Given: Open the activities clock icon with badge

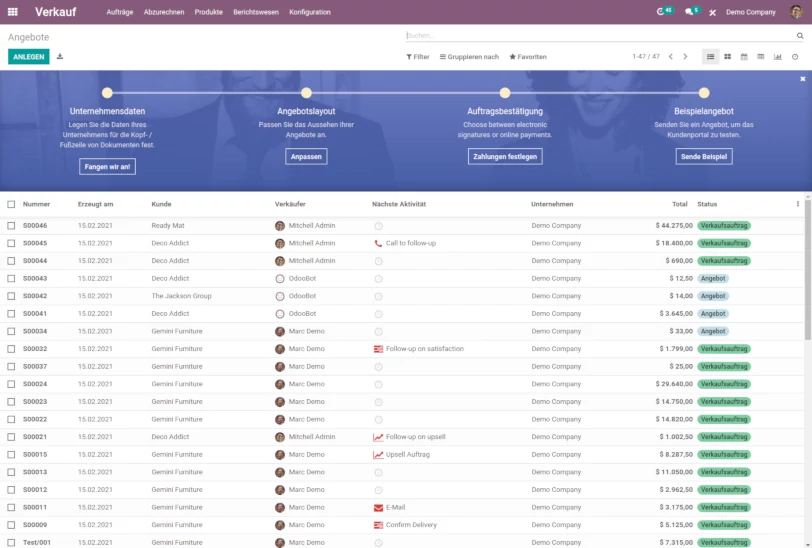Looking at the screenshot, I should click(665, 11).
